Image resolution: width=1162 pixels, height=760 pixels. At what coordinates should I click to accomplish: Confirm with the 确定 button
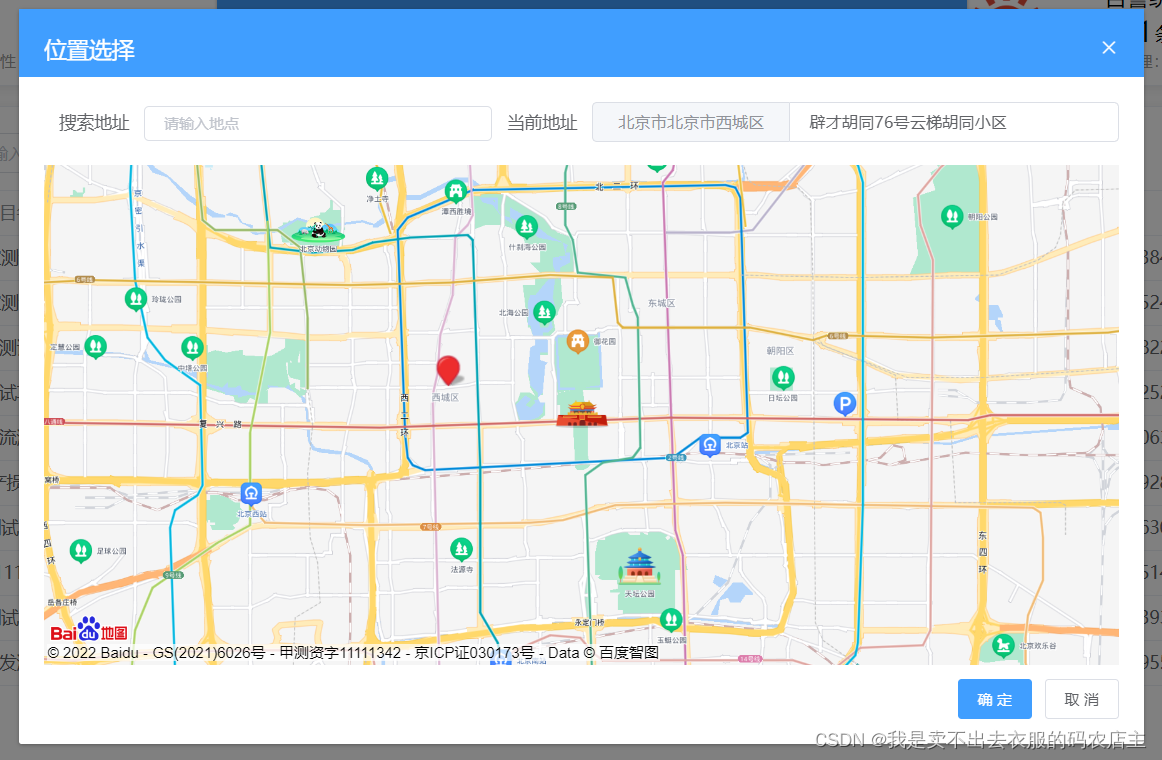pos(995,699)
